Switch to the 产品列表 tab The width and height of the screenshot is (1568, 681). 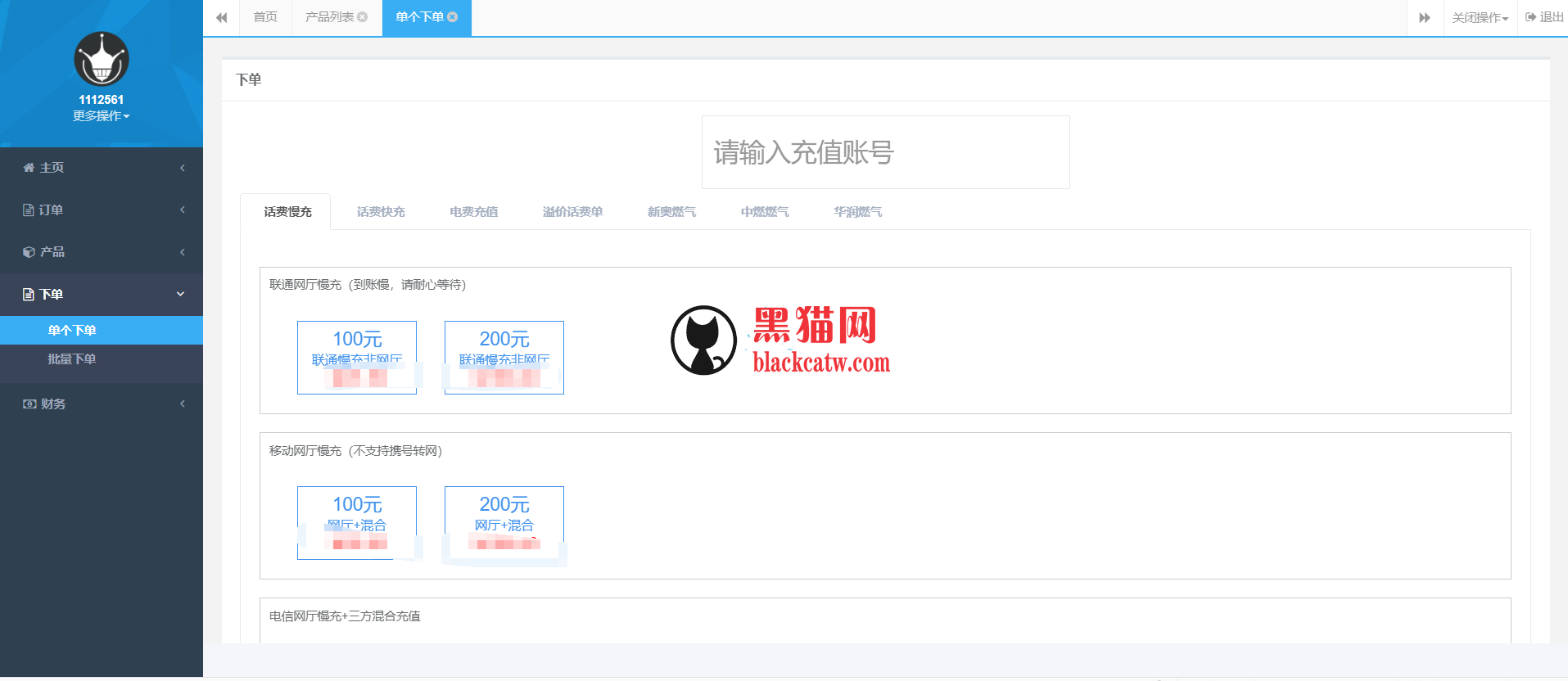(x=329, y=17)
